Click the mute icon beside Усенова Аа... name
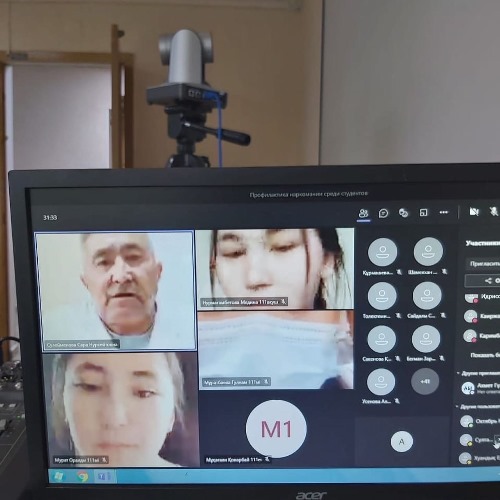The width and height of the screenshot is (500, 500). 397,401
